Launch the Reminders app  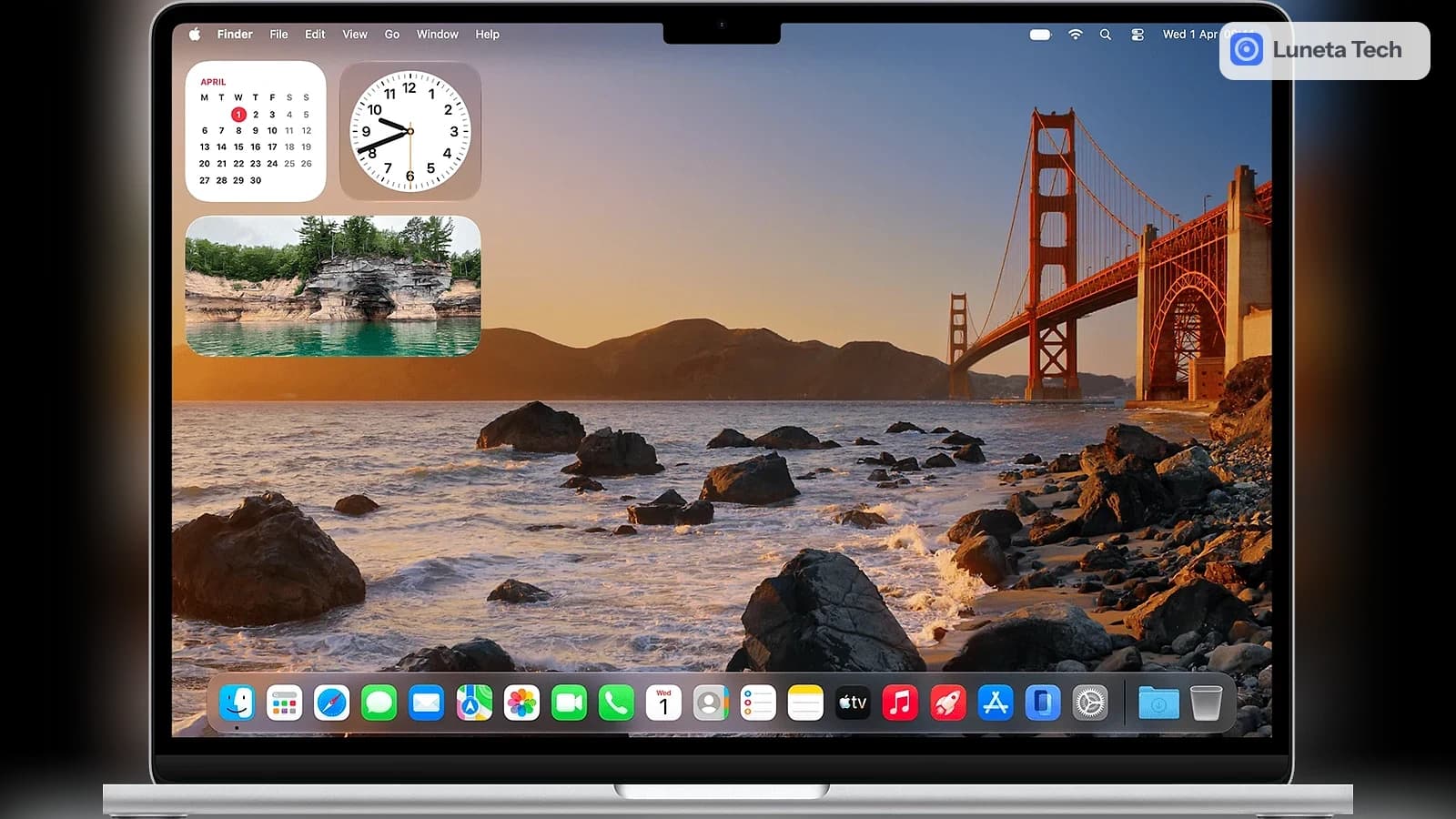758,703
